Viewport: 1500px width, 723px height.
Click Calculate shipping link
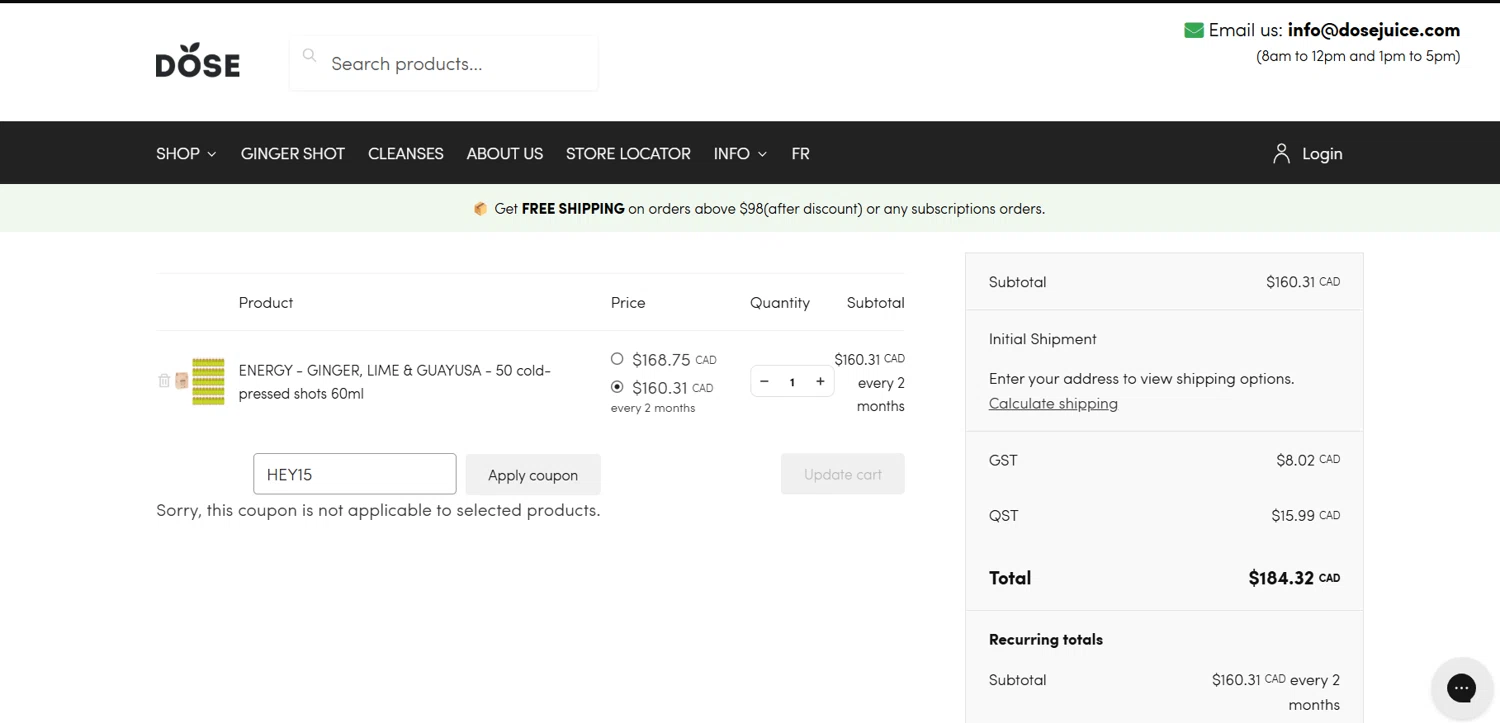click(x=1053, y=403)
